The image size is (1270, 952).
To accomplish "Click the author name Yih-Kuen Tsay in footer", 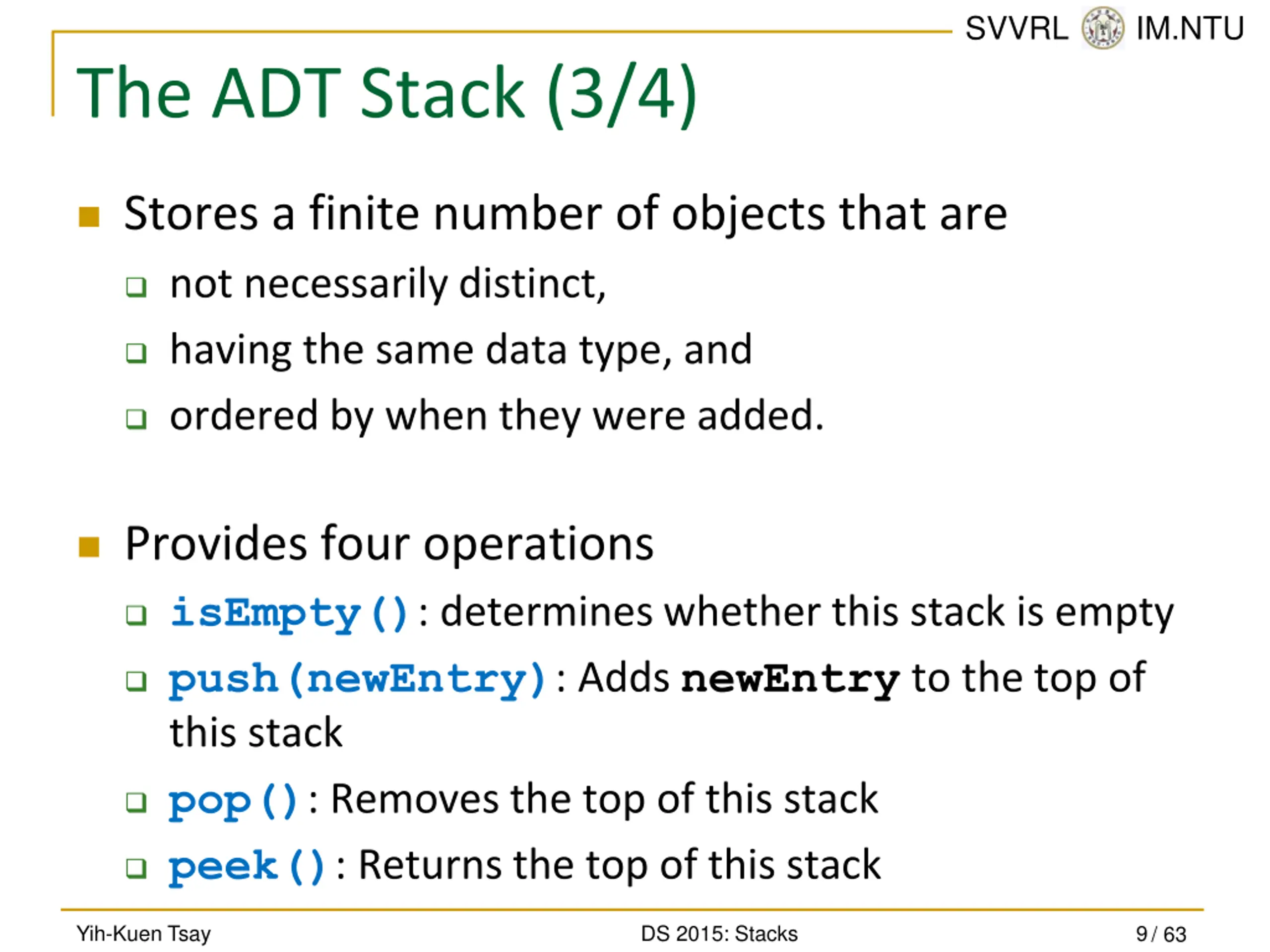I will click(143, 934).
